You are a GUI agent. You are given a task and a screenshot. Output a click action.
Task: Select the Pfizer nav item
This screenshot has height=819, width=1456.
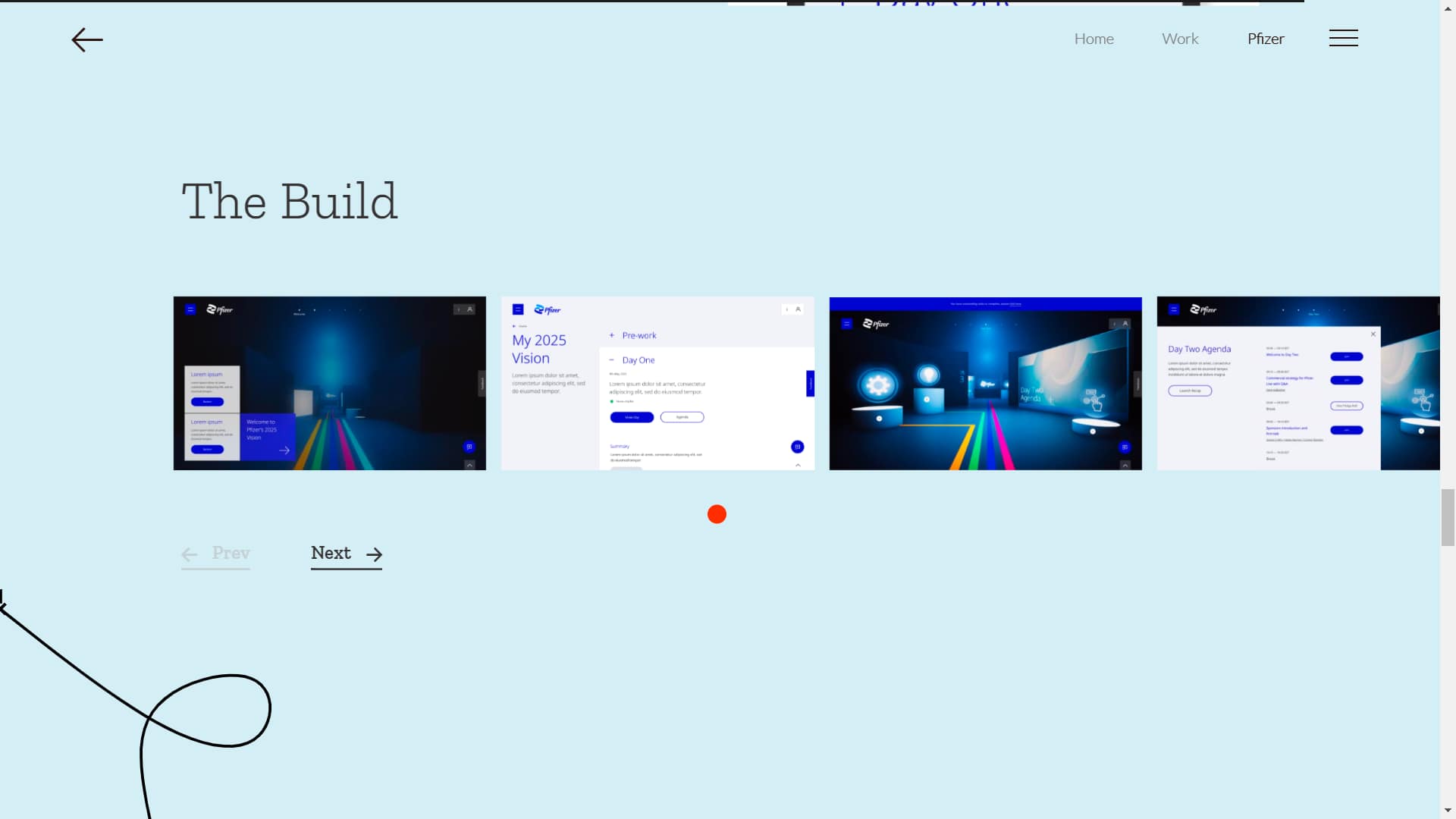pyautogui.click(x=1266, y=39)
